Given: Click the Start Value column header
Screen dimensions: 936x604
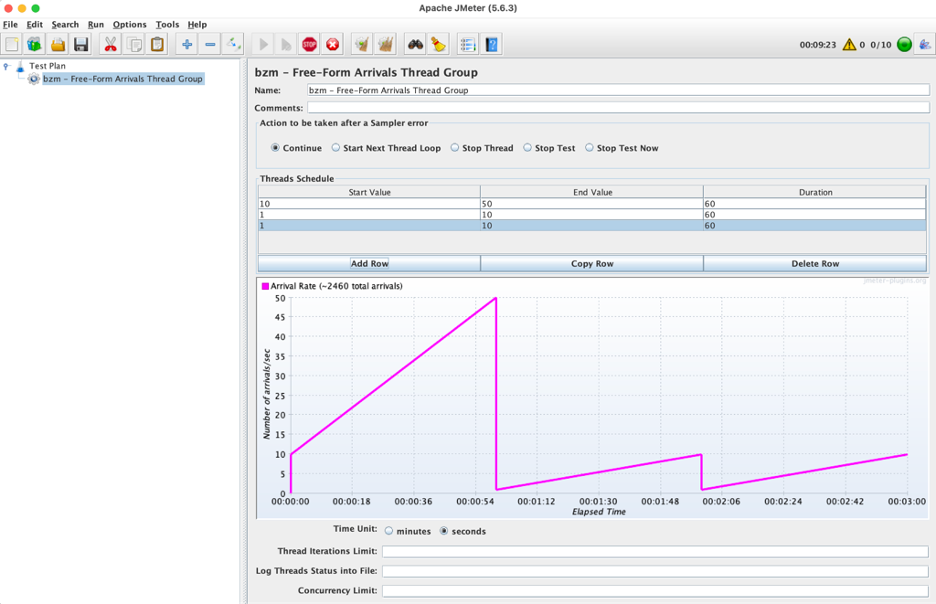Looking at the screenshot, I should 370,192.
